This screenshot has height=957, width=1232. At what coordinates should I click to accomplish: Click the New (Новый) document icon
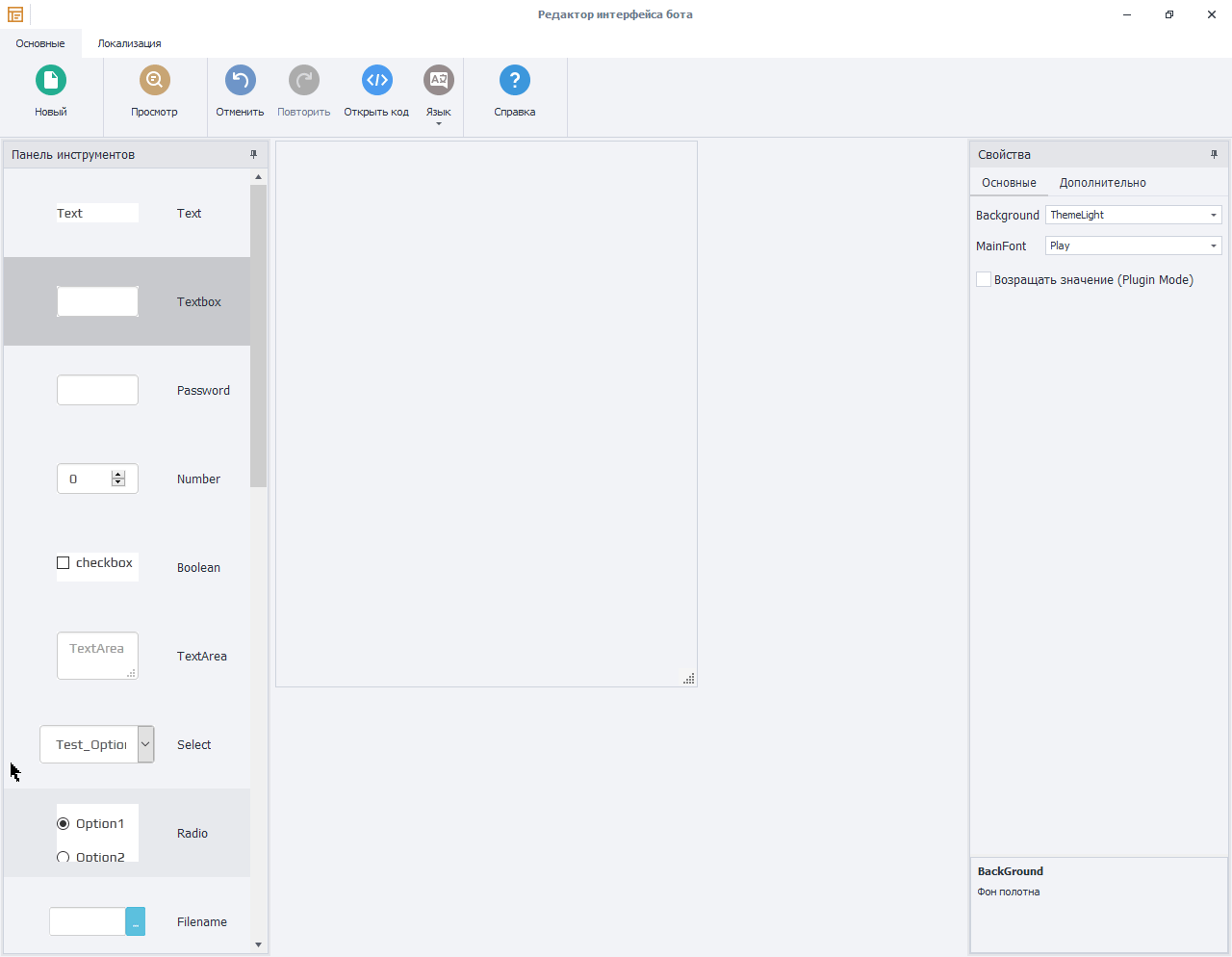coord(50,81)
